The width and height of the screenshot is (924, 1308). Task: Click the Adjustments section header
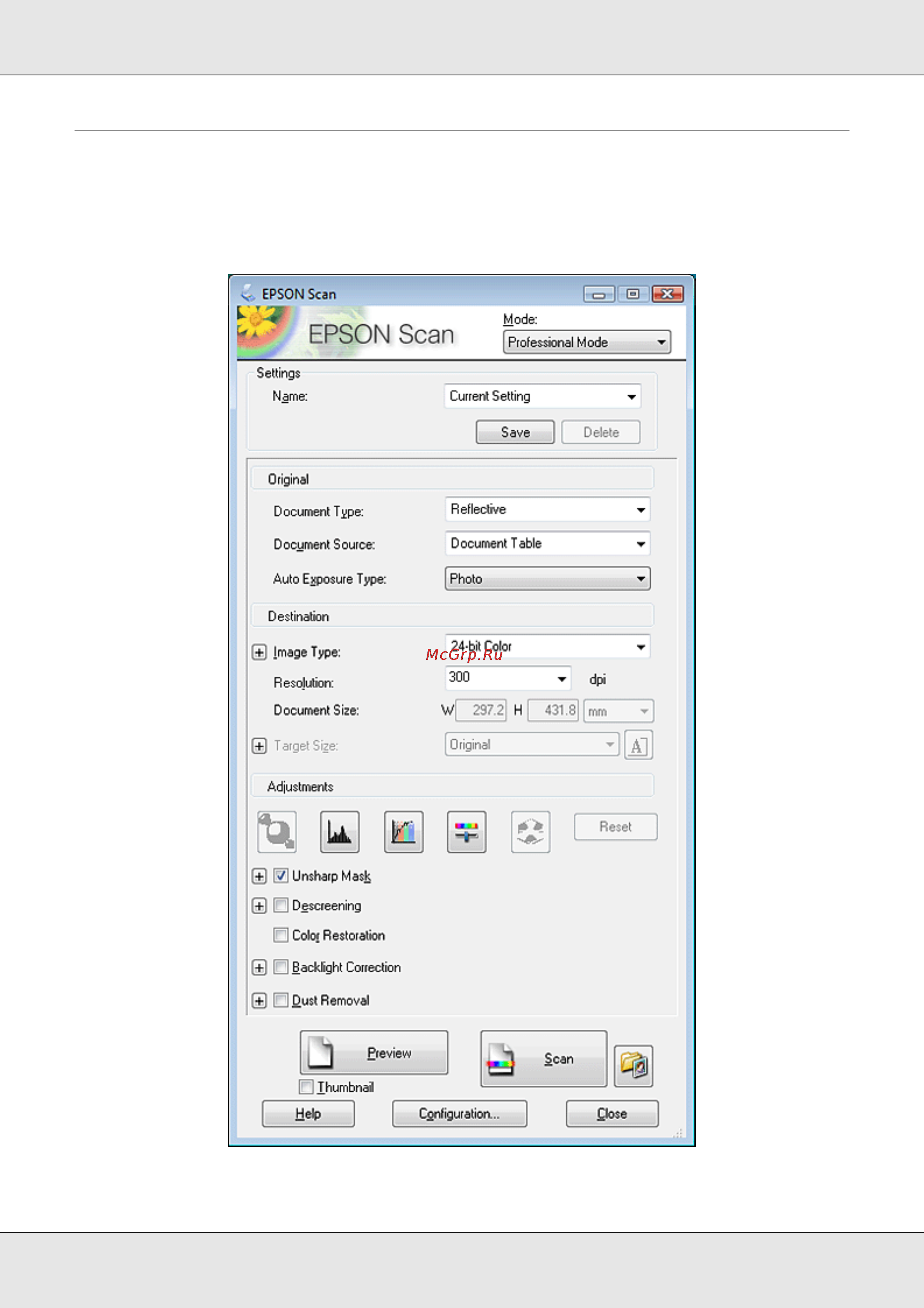[452, 786]
